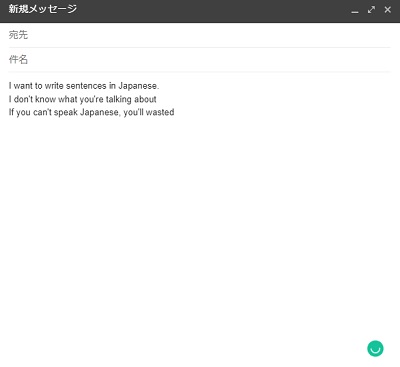Image resolution: width=400 pixels, height=367 pixels.
Task: Click the 新規メッセージ title bar text
Action: click(x=43, y=9)
